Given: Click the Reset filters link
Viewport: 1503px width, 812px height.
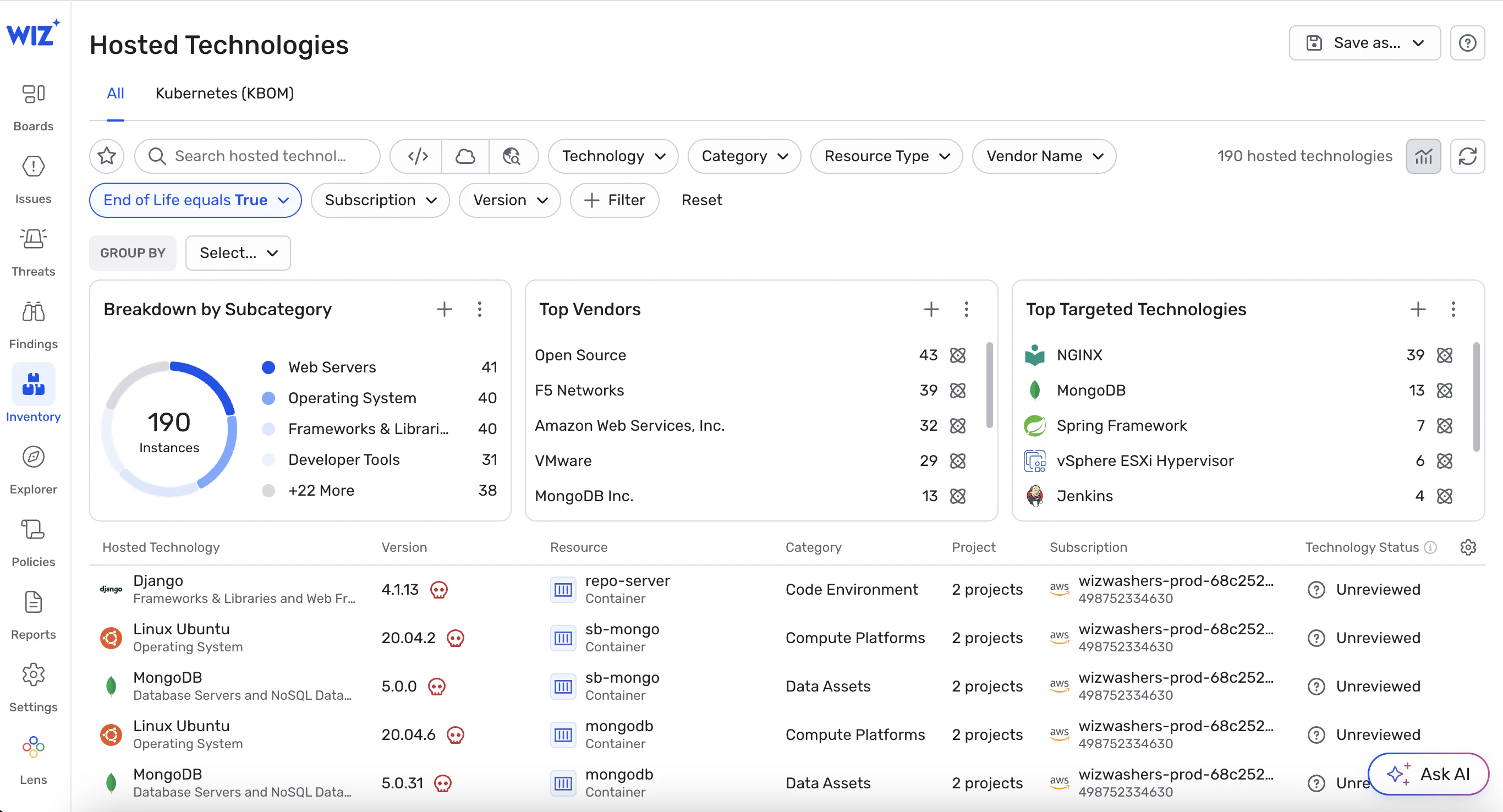Looking at the screenshot, I should (701, 200).
